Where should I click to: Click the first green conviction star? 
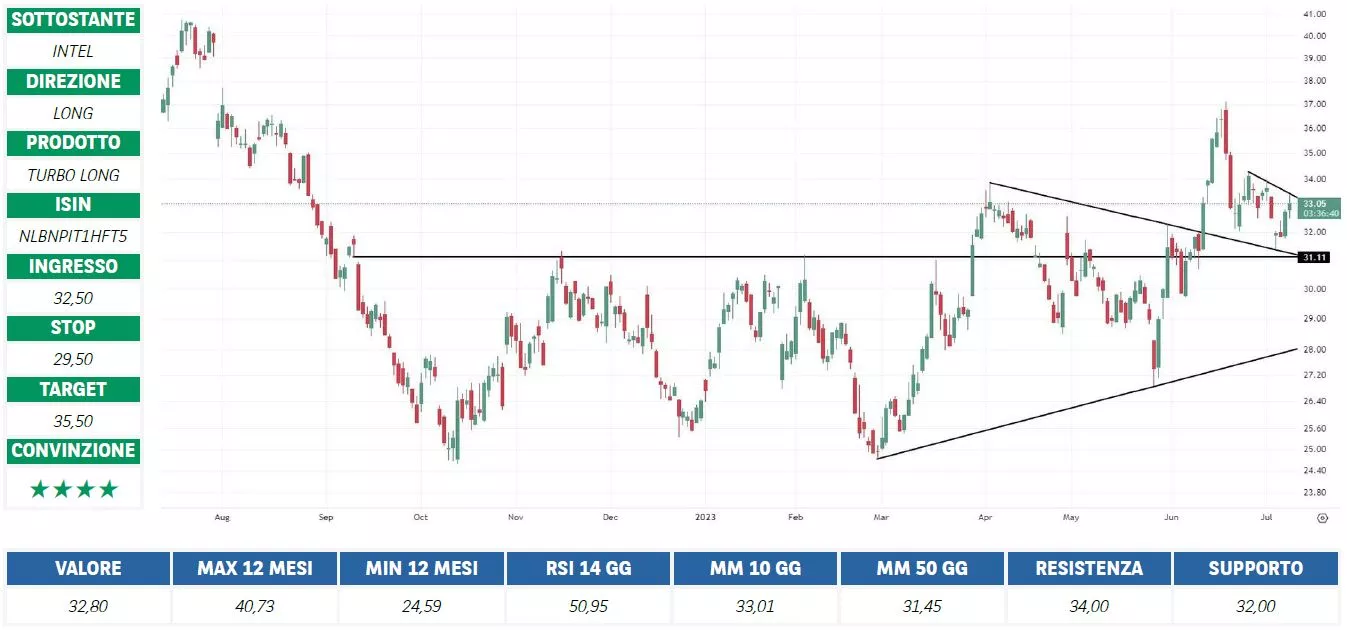pos(39,489)
